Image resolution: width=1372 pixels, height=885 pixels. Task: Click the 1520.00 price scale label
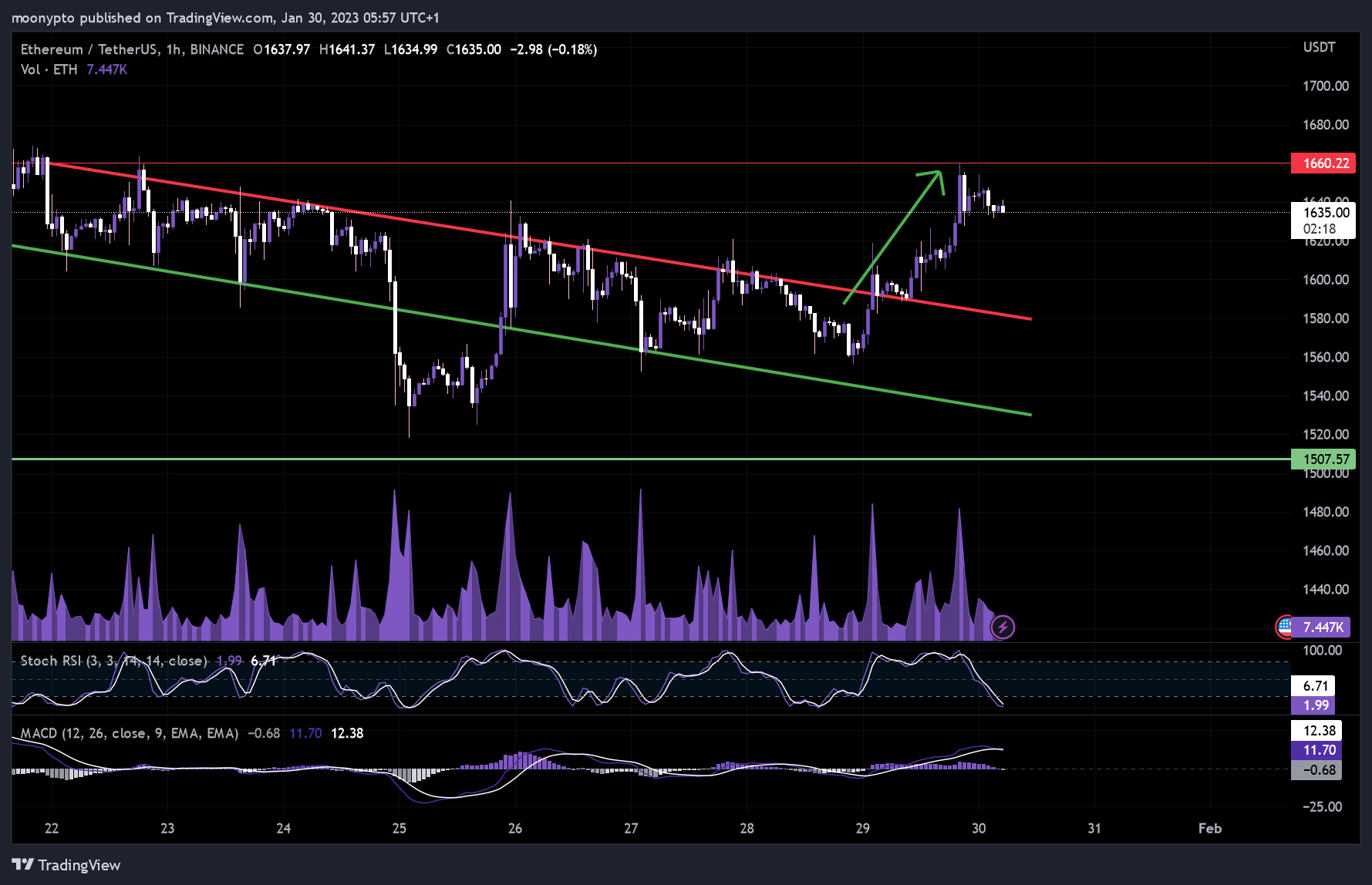click(x=1326, y=435)
